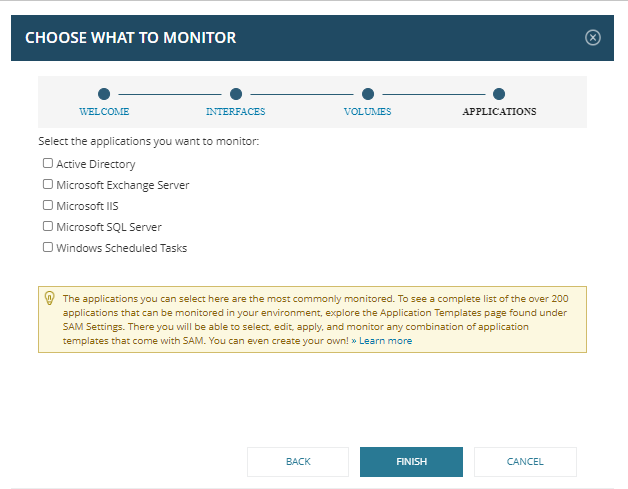The width and height of the screenshot is (628, 489).
Task: Click the Welcome step circle
Action: click(x=104, y=94)
